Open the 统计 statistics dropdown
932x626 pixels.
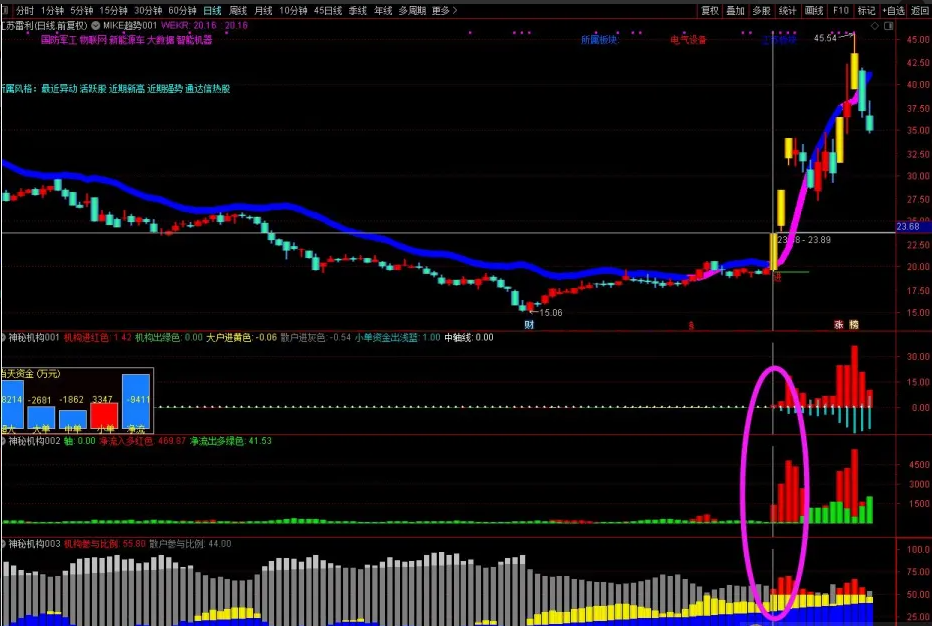coord(788,10)
